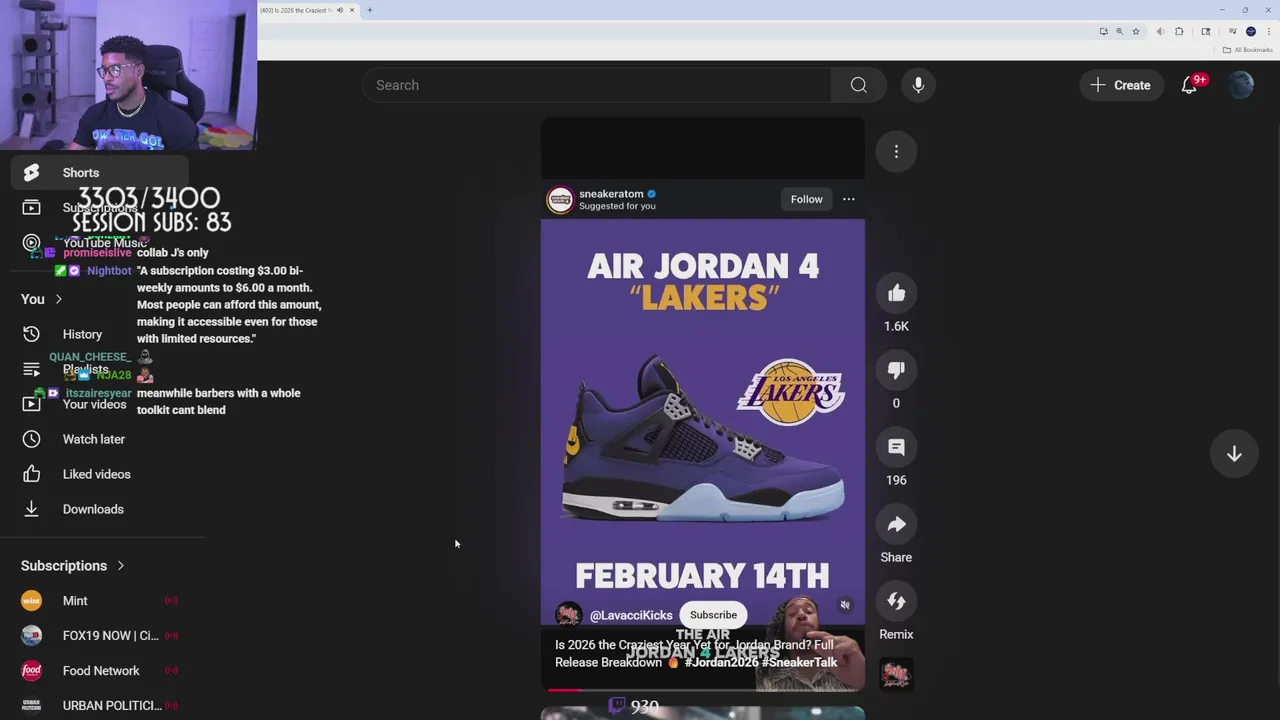Expand the Subscriptions section chevron
Image resolution: width=1280 pixels, height=720 pixels.
tap(120, 566)
